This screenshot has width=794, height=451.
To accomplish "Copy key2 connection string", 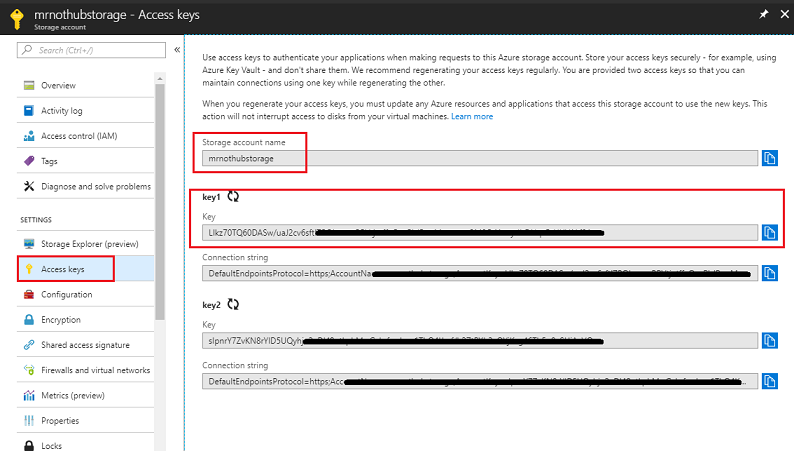I will pyautogui.click(x=769, y=381).
